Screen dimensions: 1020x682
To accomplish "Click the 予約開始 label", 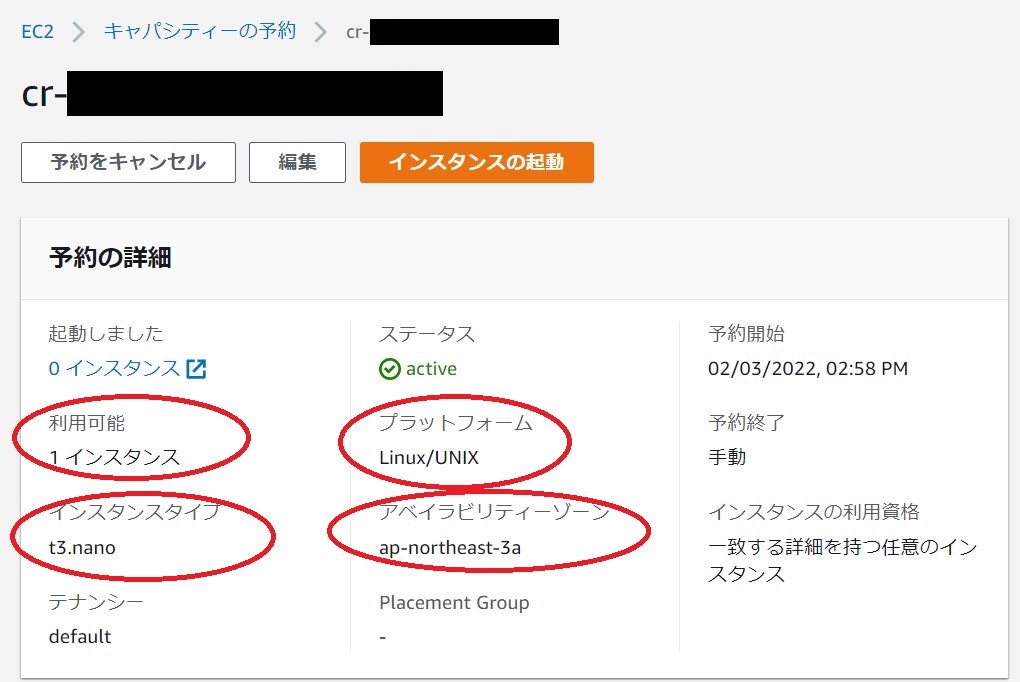I will [x=746, y=334].
